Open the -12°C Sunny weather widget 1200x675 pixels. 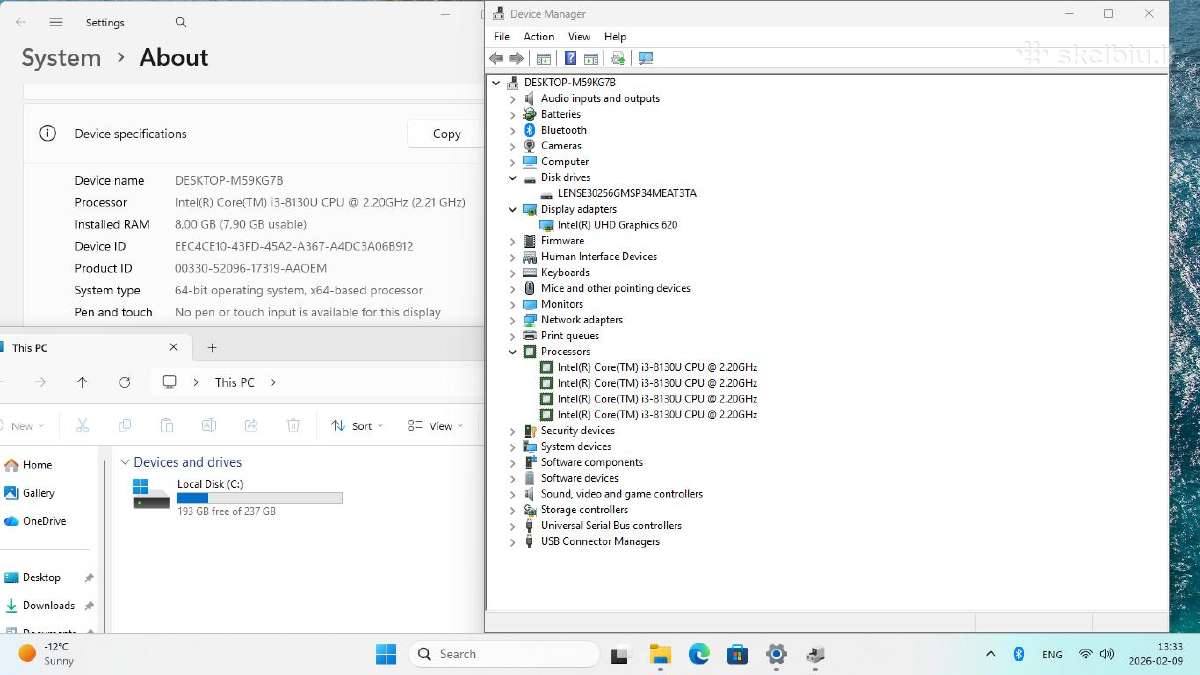pyautogui.click(x=46, y=654)
